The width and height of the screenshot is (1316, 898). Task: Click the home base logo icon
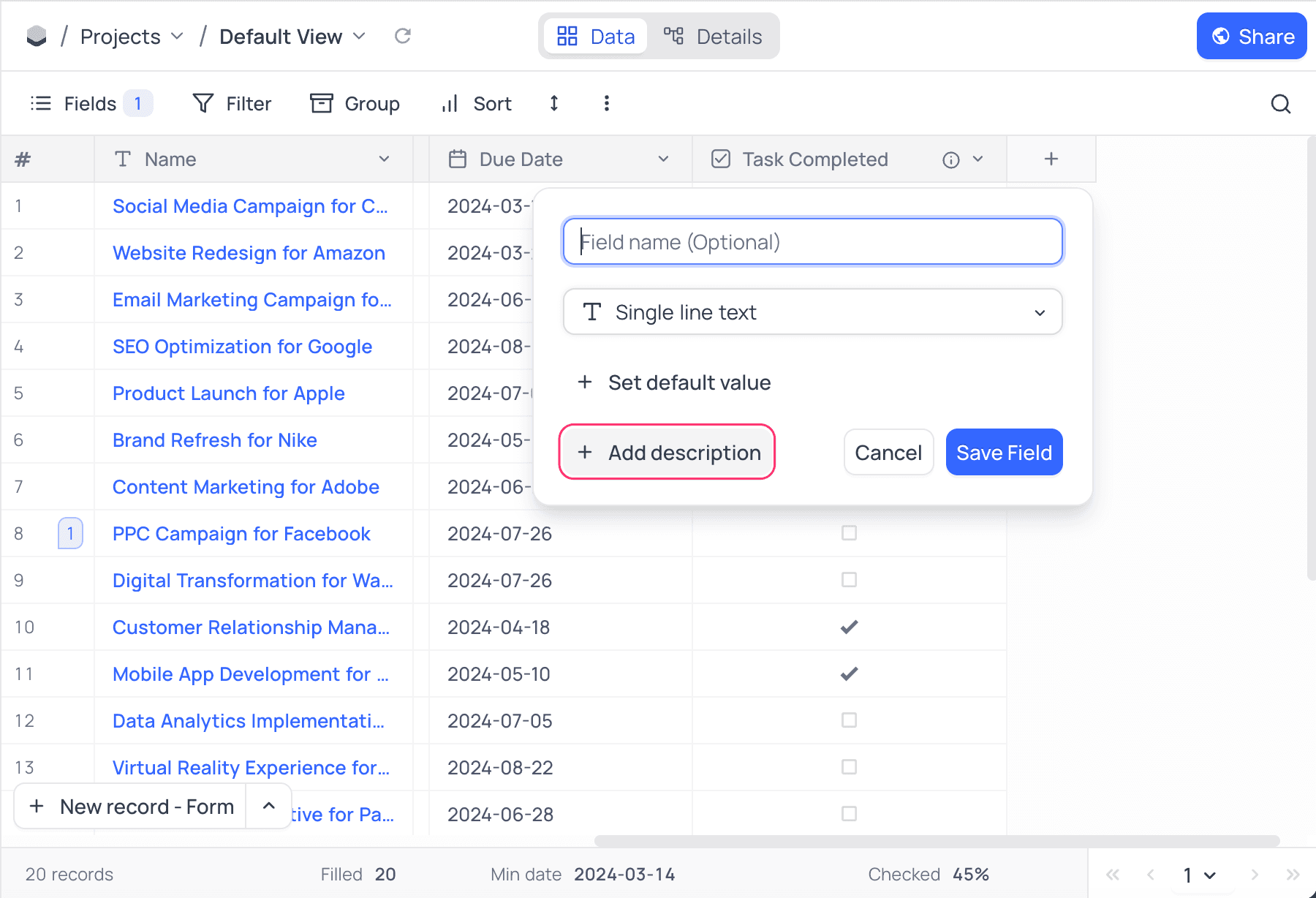tap(37, 36)
